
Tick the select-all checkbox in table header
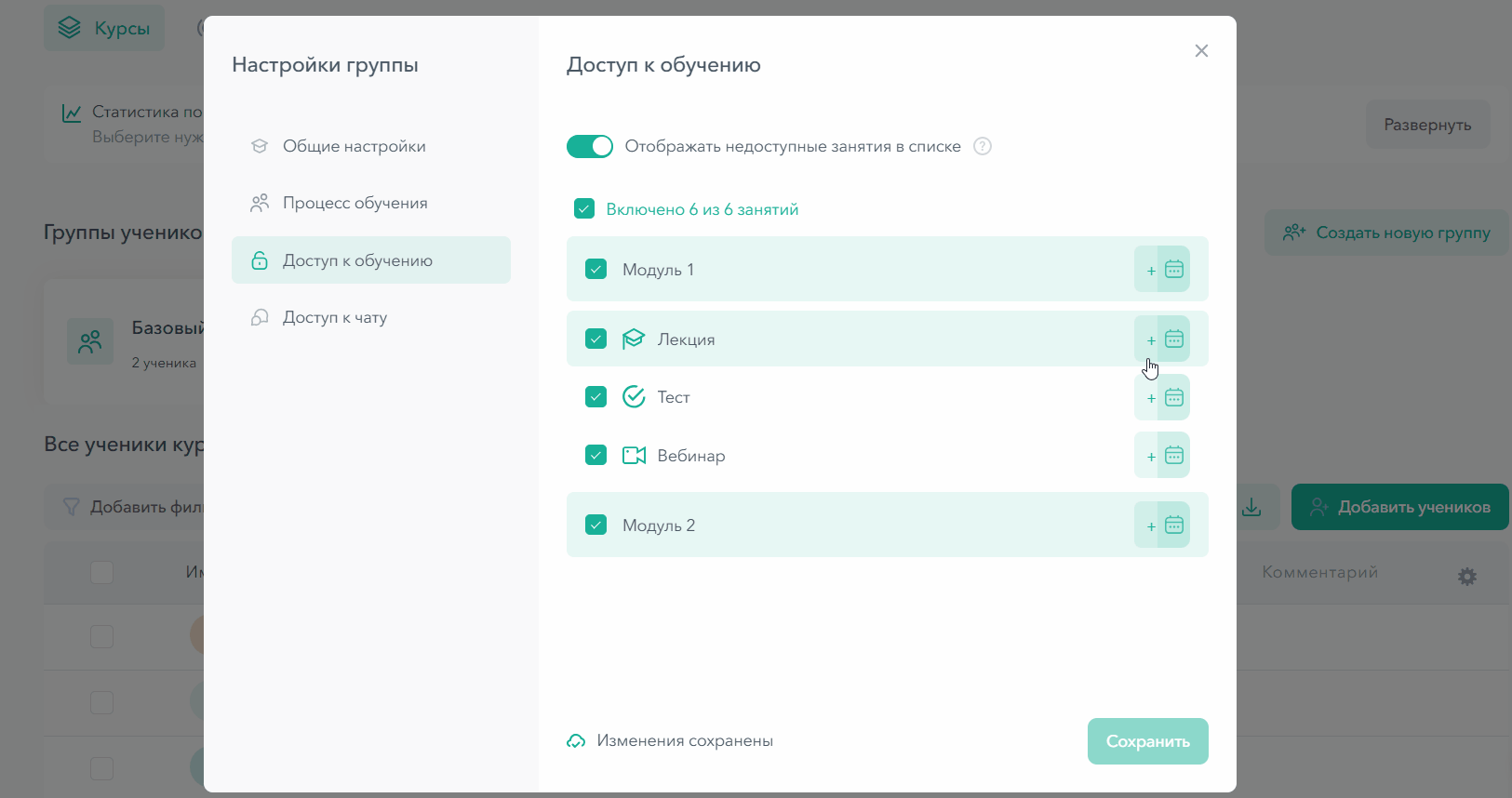coord(101,572)
